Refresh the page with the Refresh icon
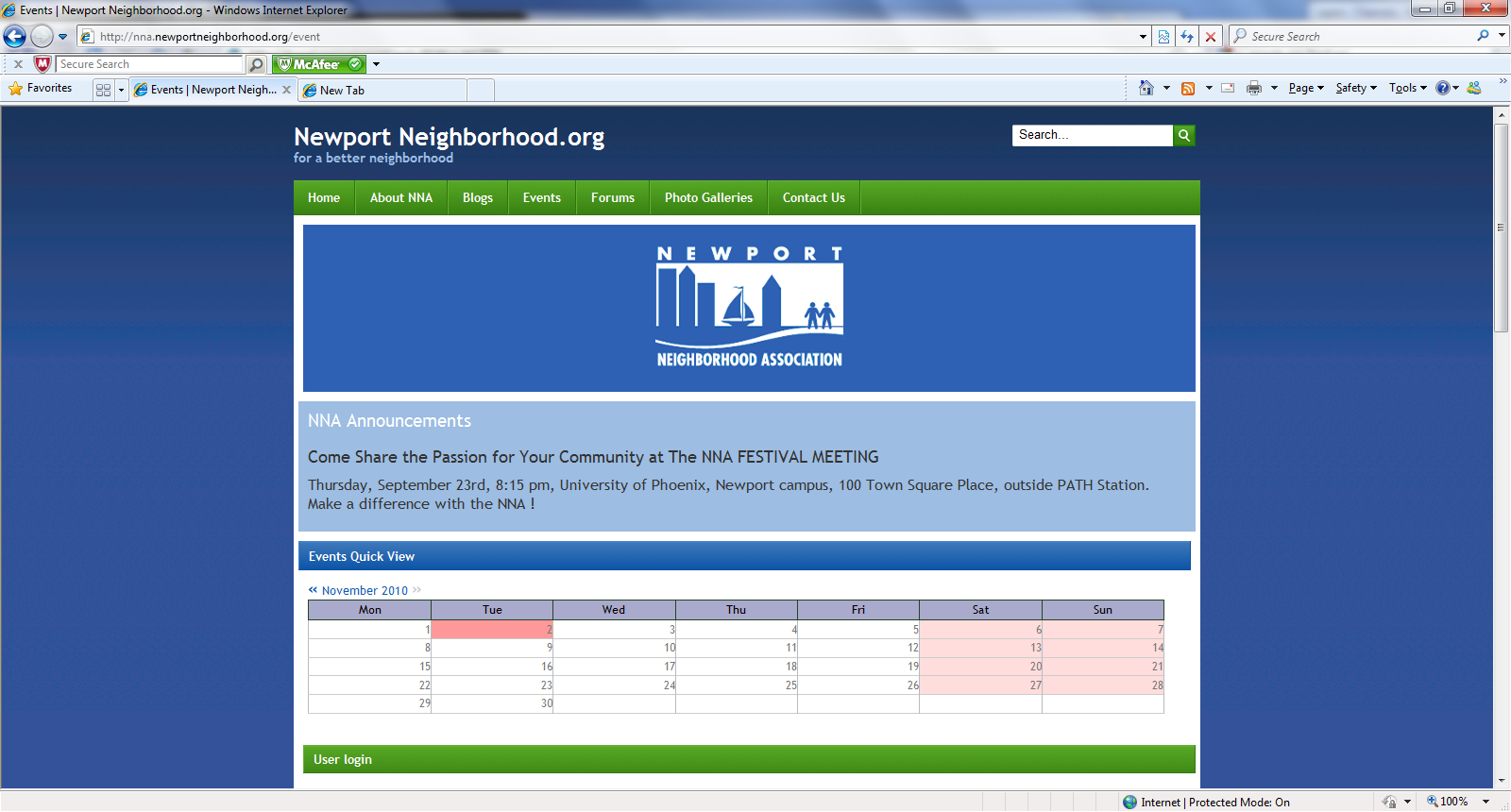 (x=1187, y=37)
